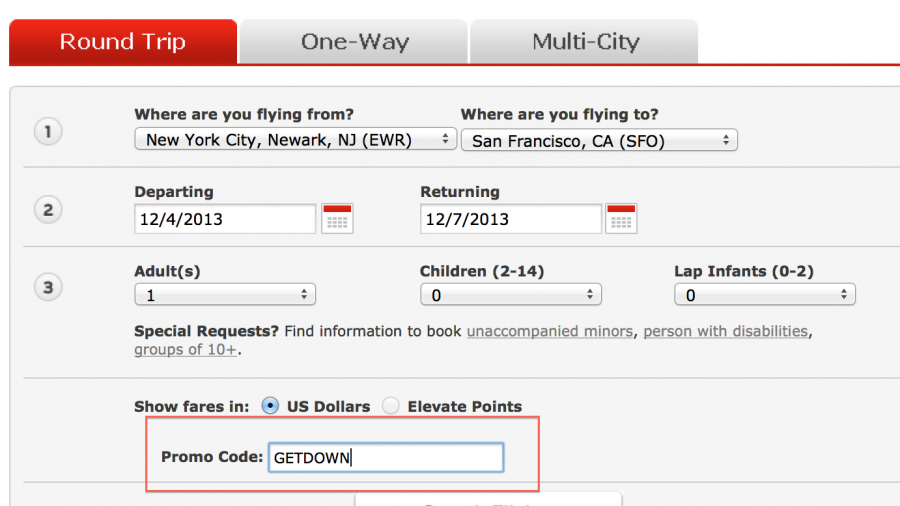Click the step 1 circle icon

point(47,131)
